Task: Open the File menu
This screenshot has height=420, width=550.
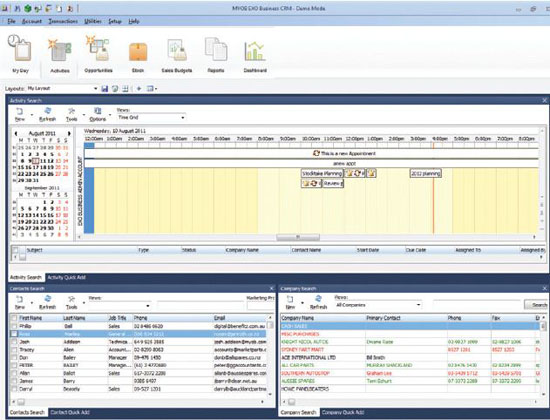Action: click(x=11, y=21)
